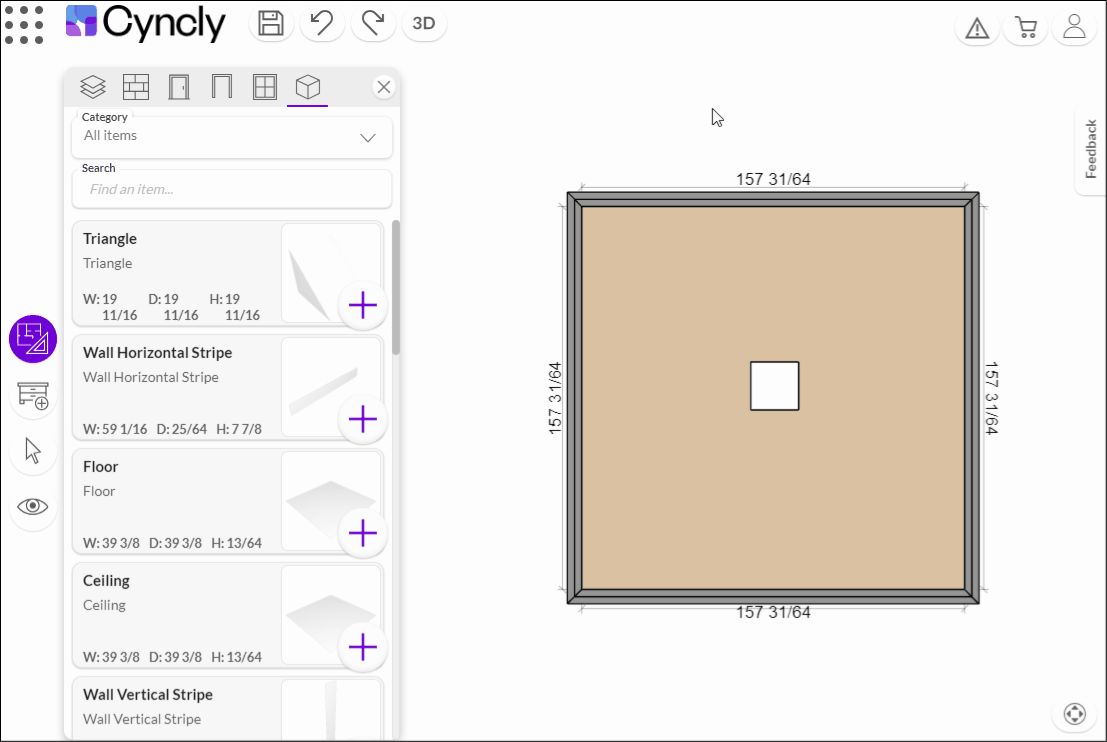Switch to 3D view
The image size is (1107, 742).
pos(424,23)
